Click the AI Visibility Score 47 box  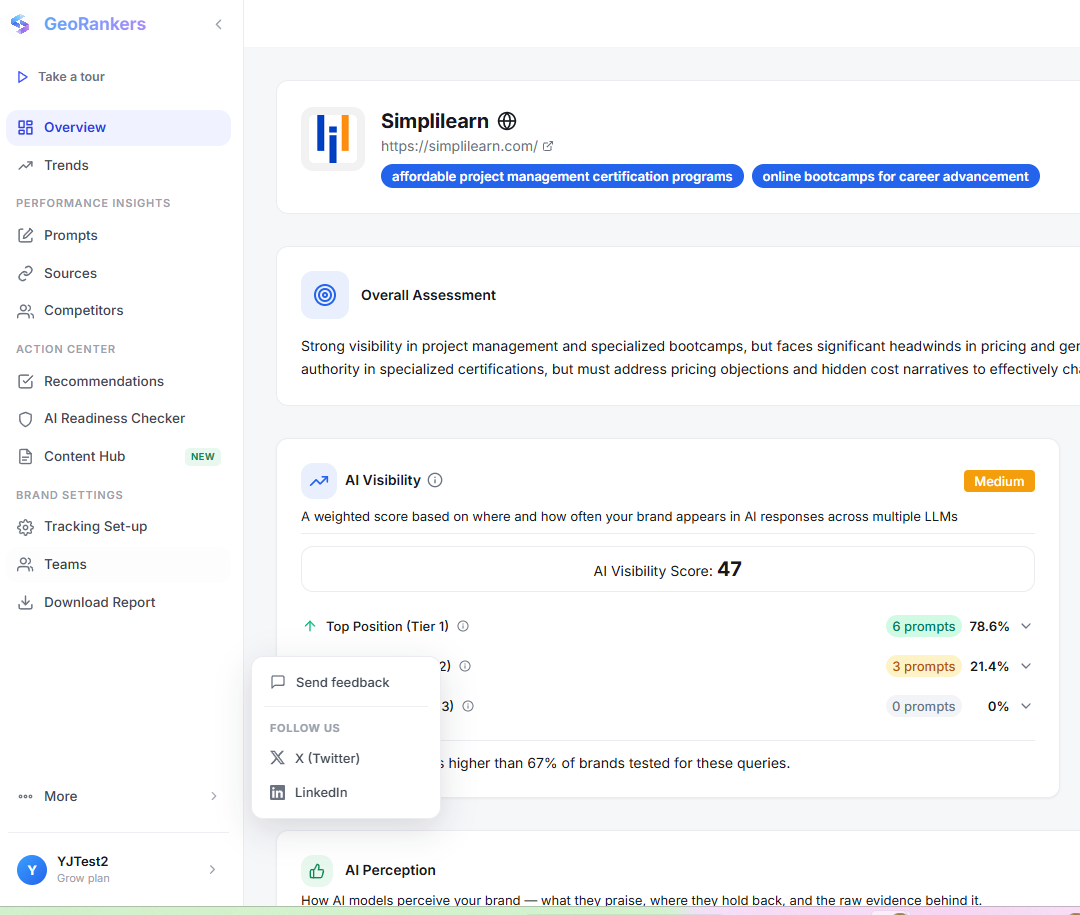pos(667,569)
